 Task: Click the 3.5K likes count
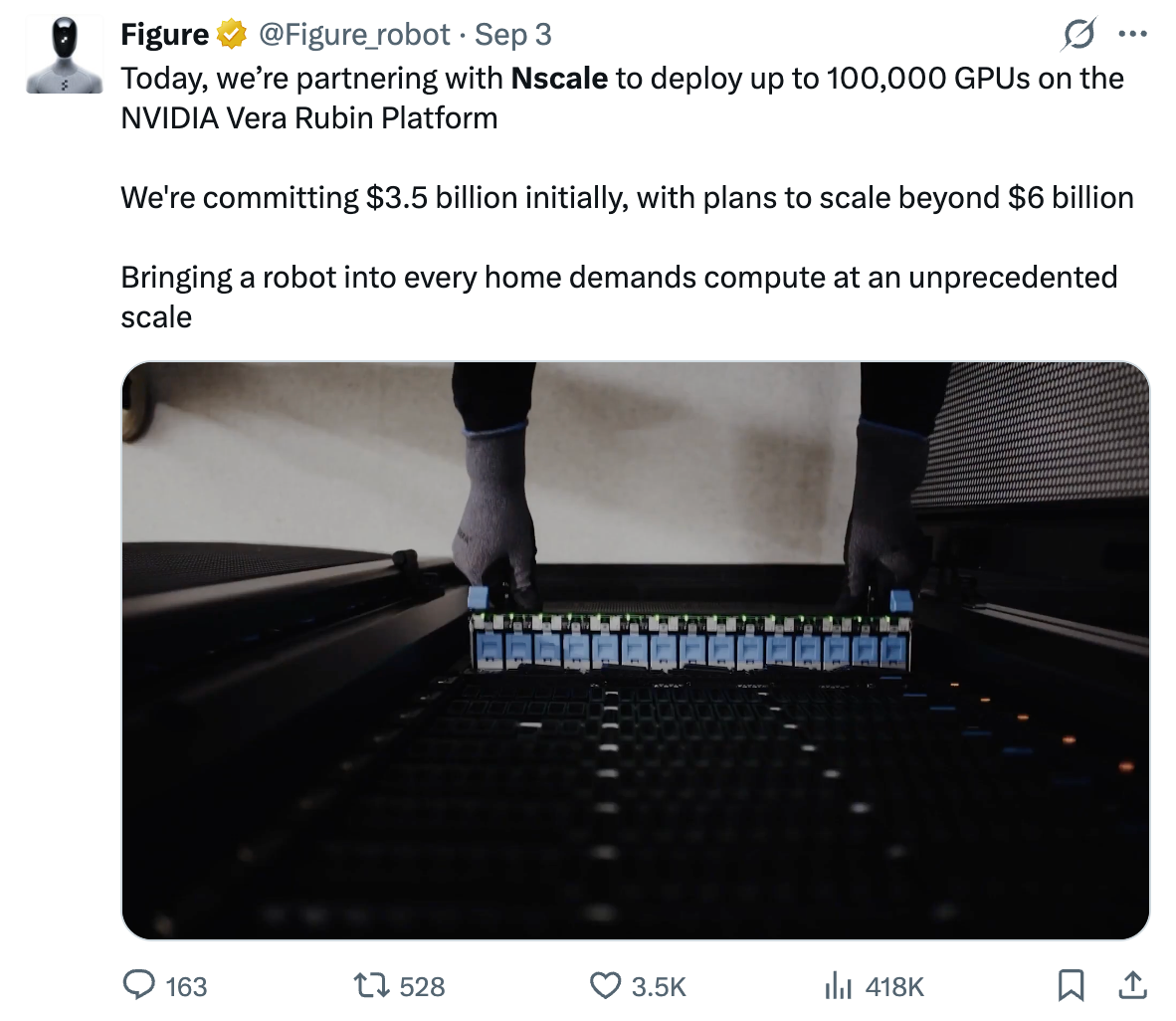(x=658, y=986)
